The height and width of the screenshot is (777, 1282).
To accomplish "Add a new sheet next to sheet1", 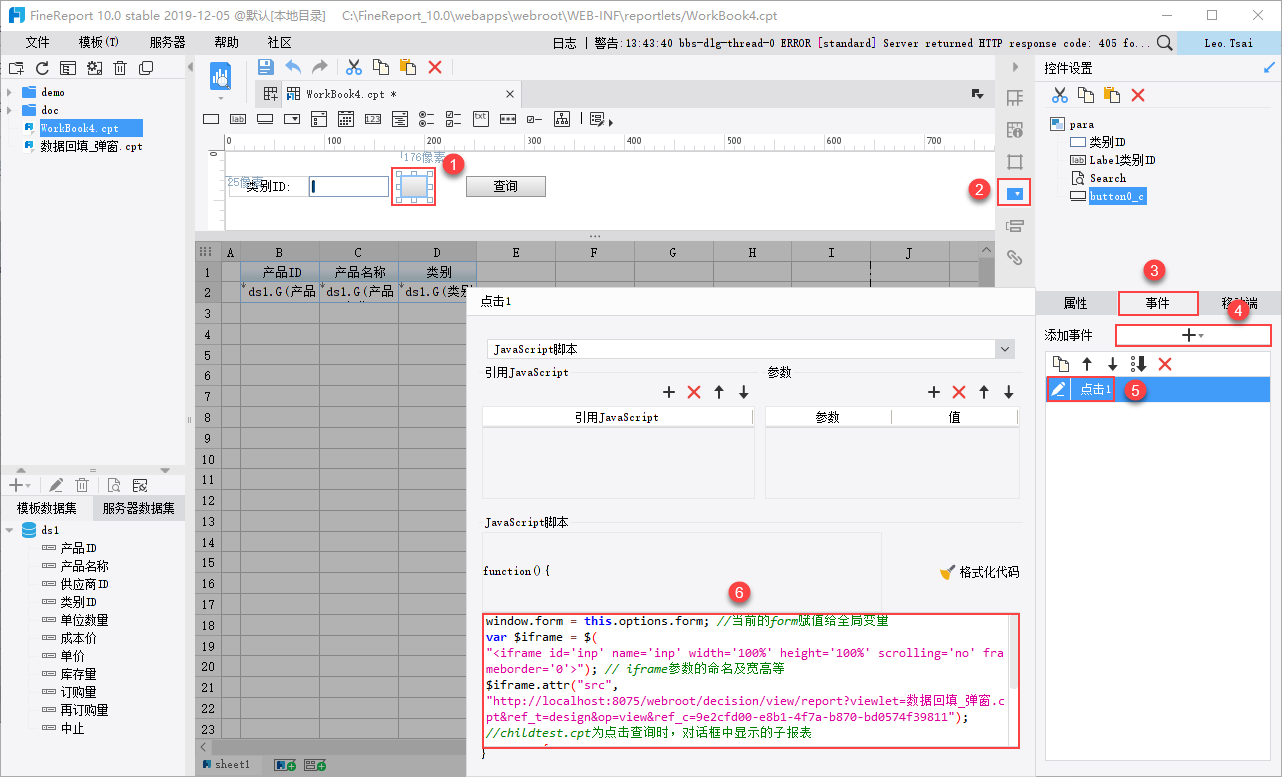I will pyautogui.click(x=285, y=765).
